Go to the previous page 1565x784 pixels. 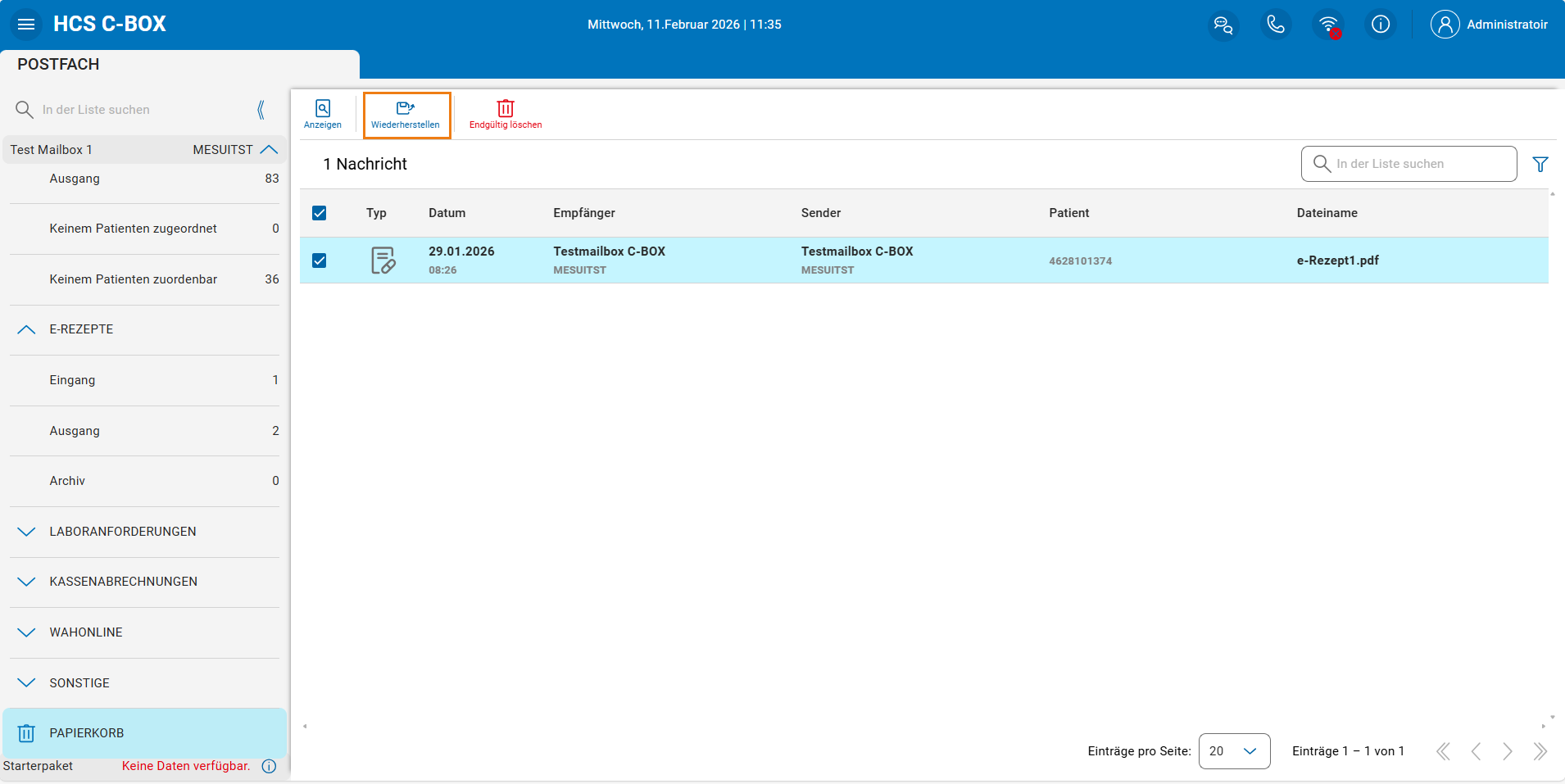click(1476, 751)
